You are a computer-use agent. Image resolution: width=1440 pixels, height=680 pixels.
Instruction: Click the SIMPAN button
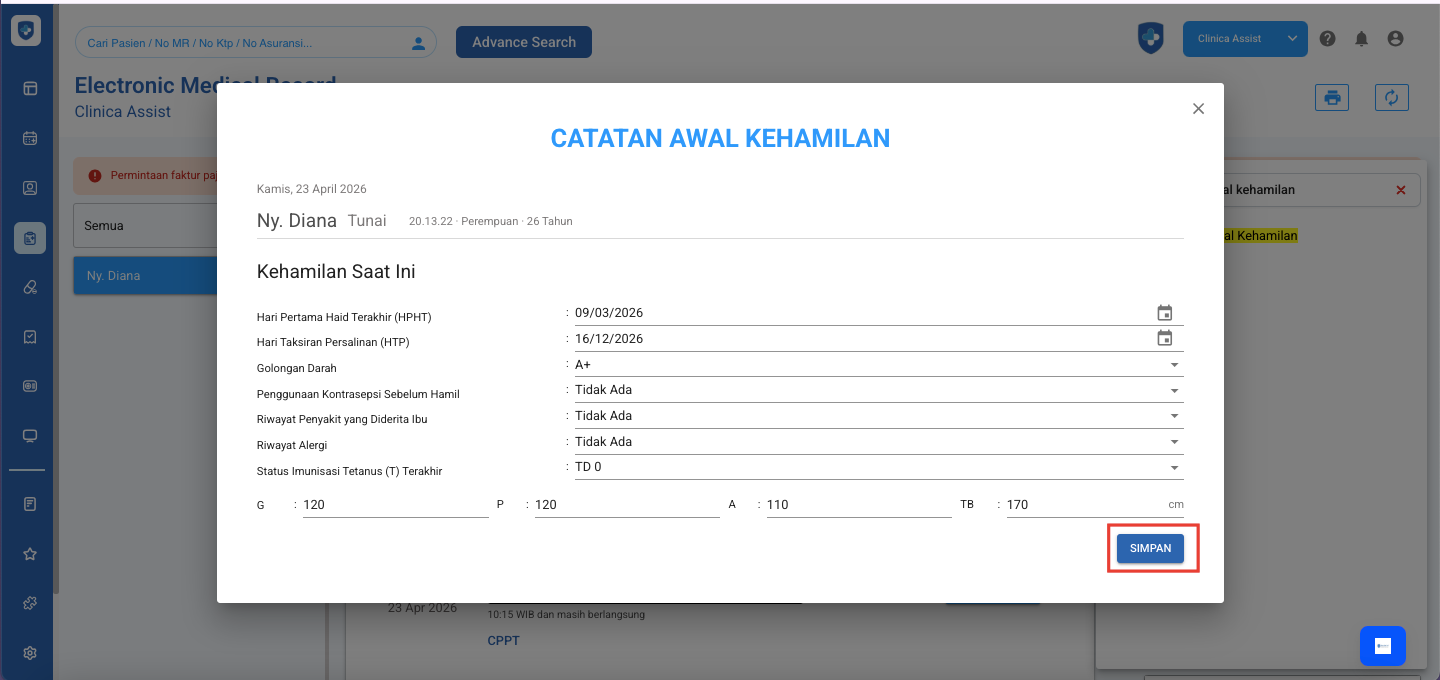(x=1150, y=548)
